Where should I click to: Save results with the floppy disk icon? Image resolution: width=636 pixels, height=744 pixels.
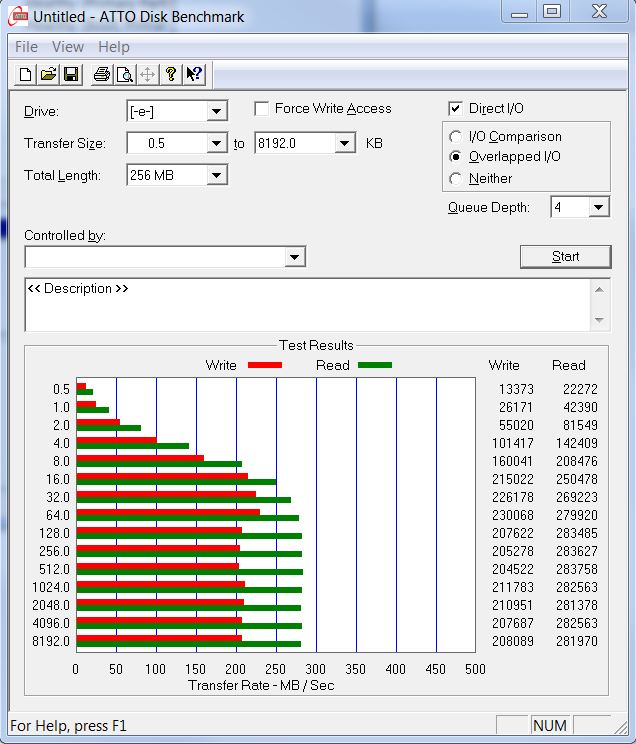point(71,74)
